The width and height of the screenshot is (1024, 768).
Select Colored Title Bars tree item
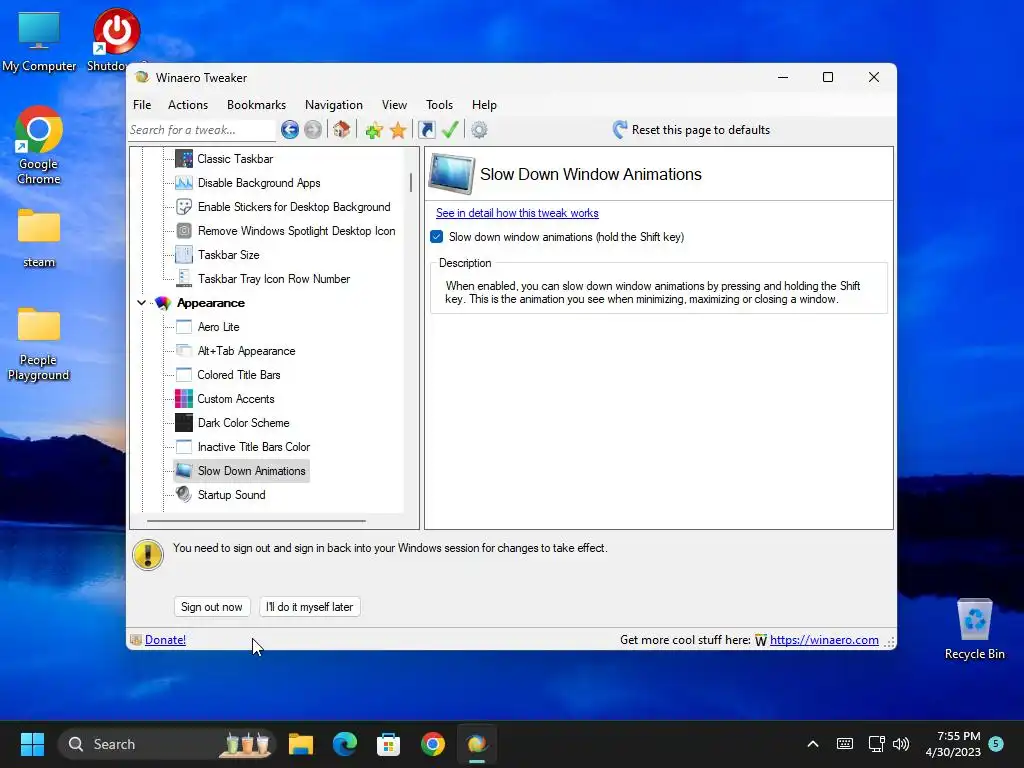[x=239, y=375]
